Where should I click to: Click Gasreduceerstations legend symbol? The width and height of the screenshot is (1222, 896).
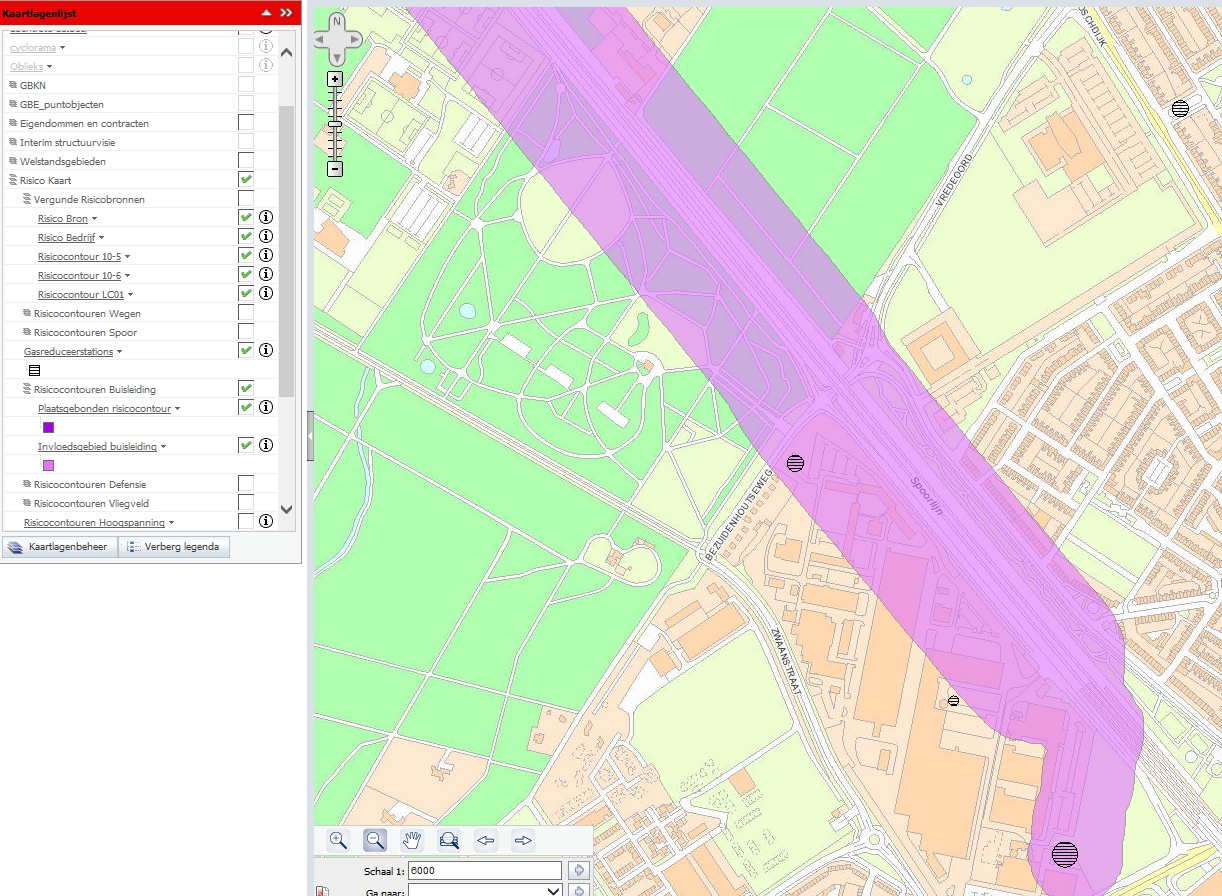34,370
